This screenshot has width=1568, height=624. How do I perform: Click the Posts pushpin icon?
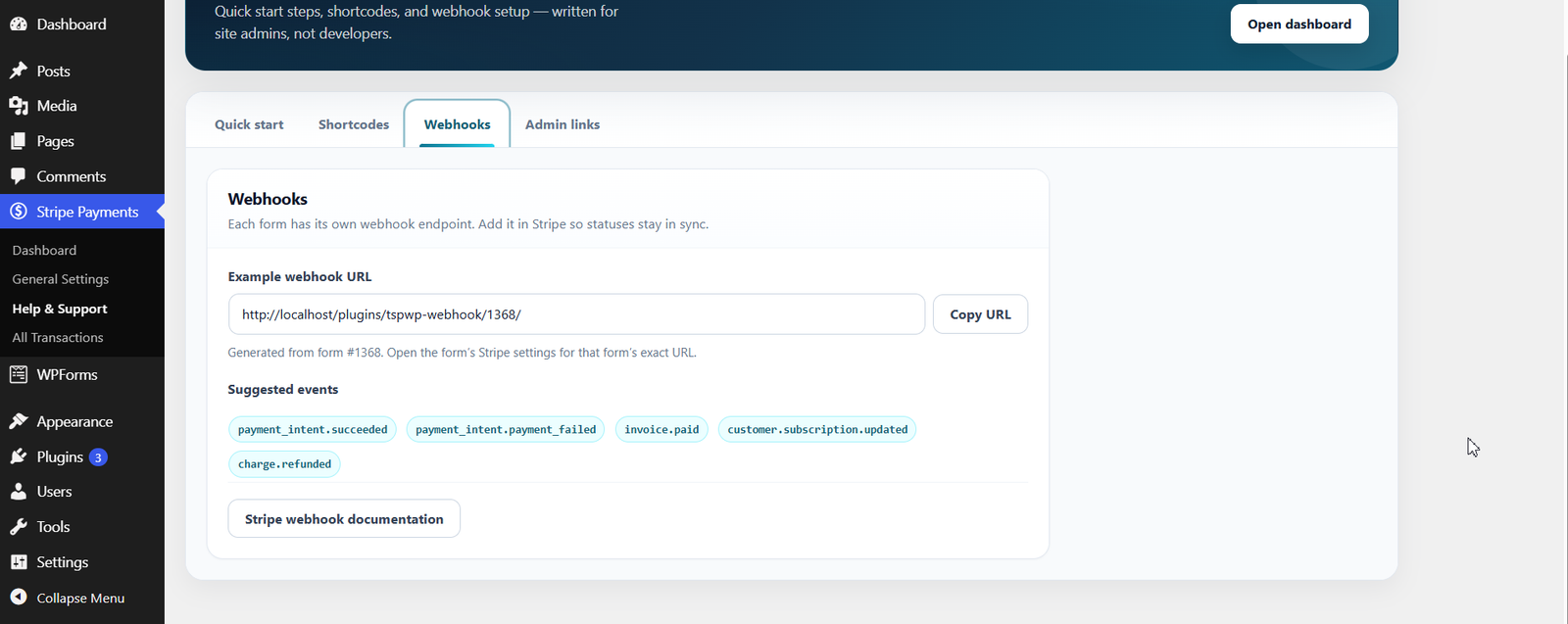click(x=18, y=71)
